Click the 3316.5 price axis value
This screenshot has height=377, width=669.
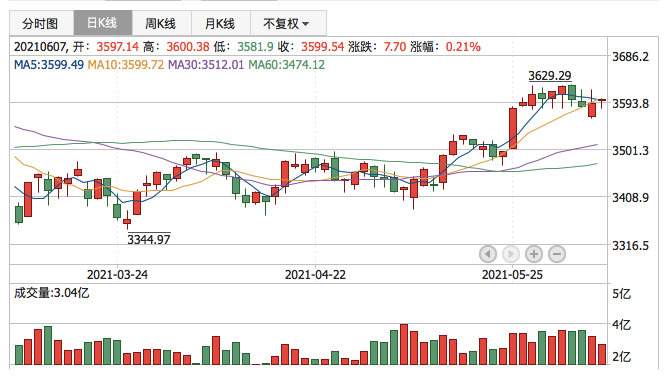pyautogui.click(x=630, y=246)
